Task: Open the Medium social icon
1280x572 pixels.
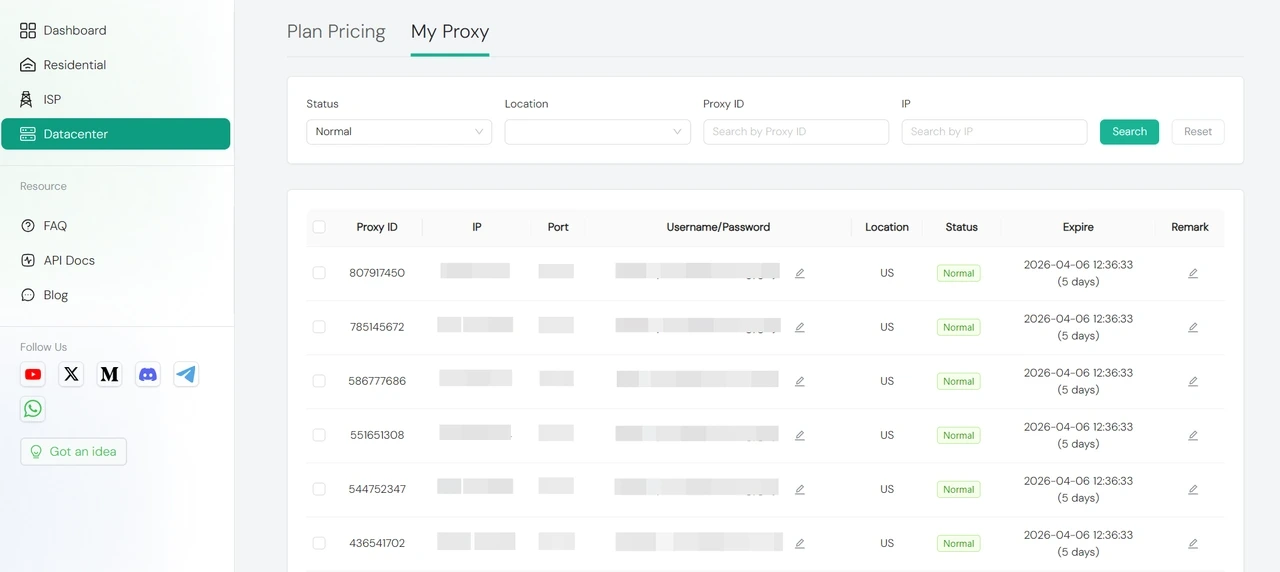Action: 110,374
